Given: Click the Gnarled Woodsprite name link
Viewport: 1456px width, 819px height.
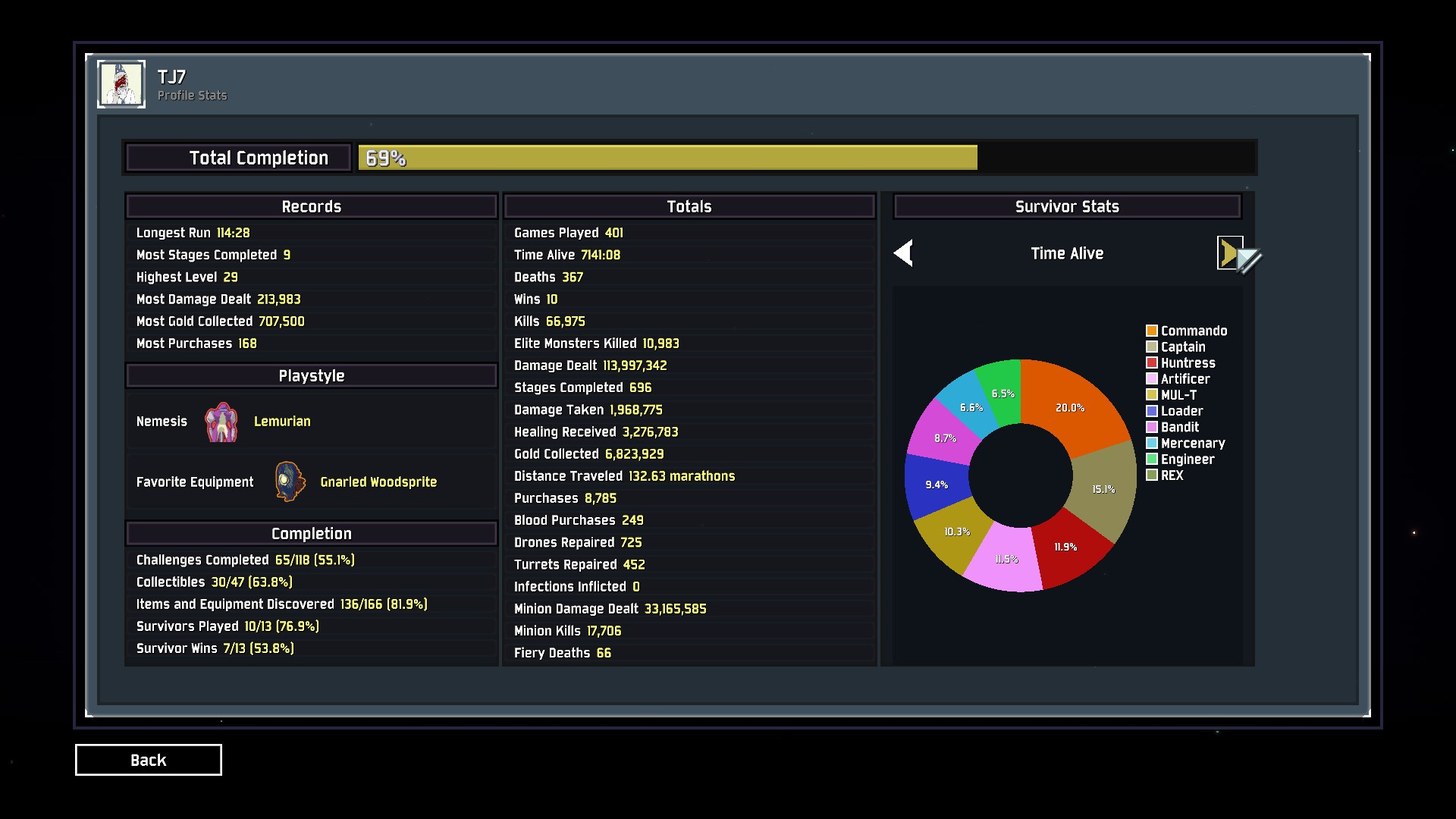Looking at the screenshot, I should 378,482.
